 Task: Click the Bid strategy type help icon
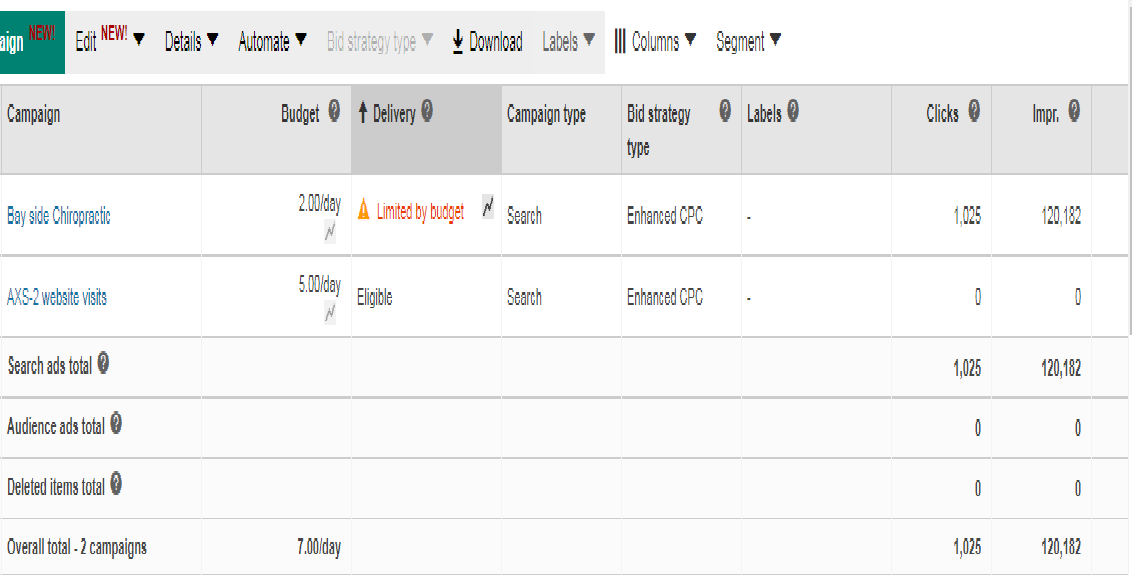725,112
